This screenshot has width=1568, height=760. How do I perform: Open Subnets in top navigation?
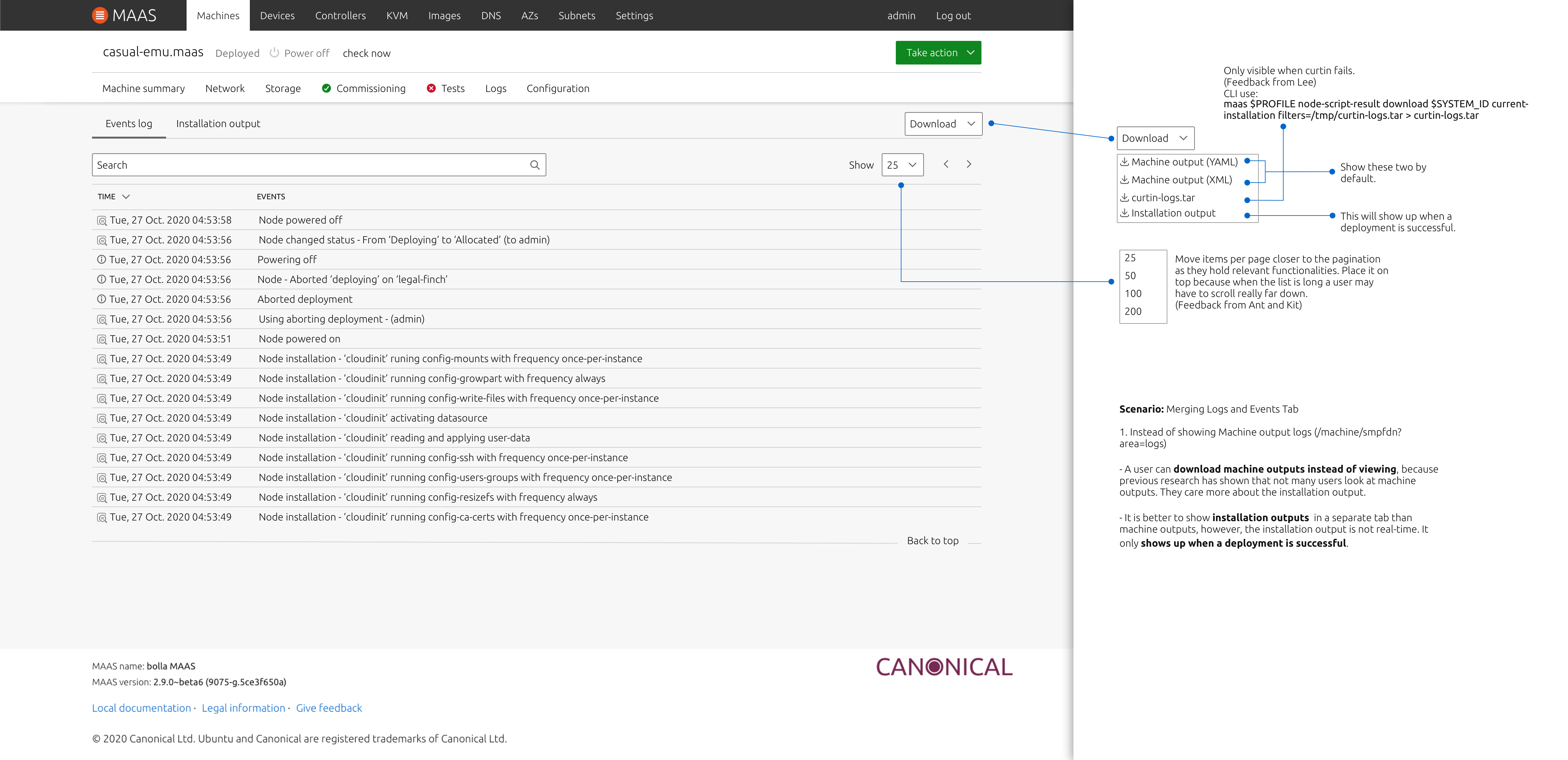click(576, 15)
